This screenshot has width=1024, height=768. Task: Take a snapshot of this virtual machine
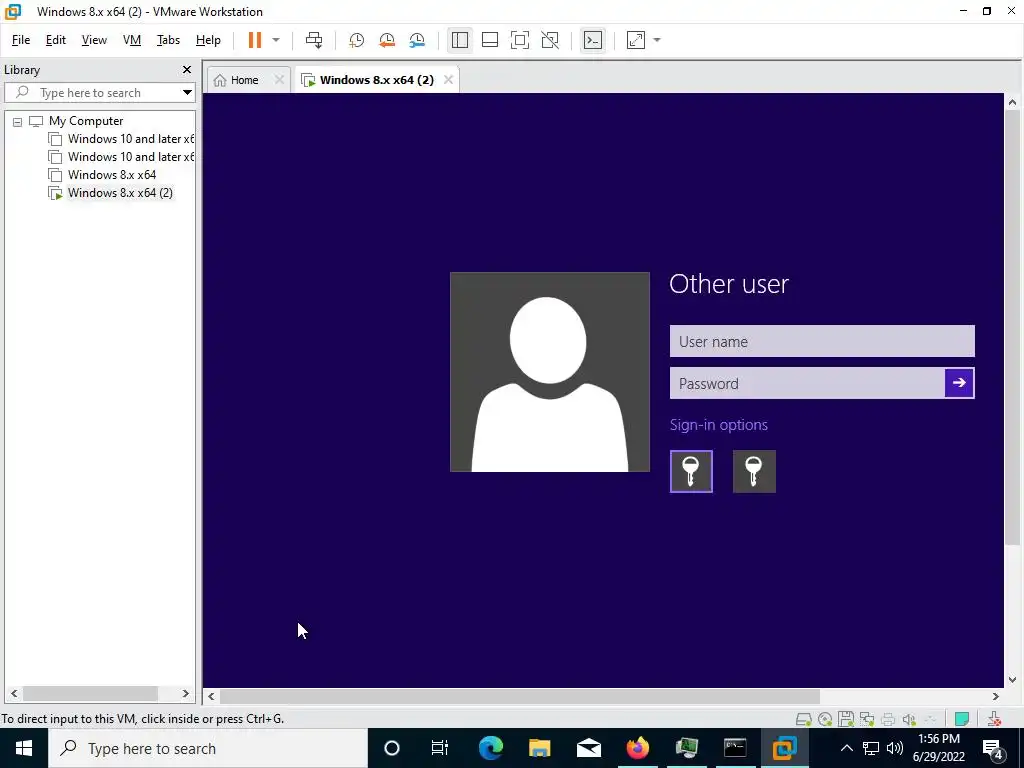click(x=356, y=40)
